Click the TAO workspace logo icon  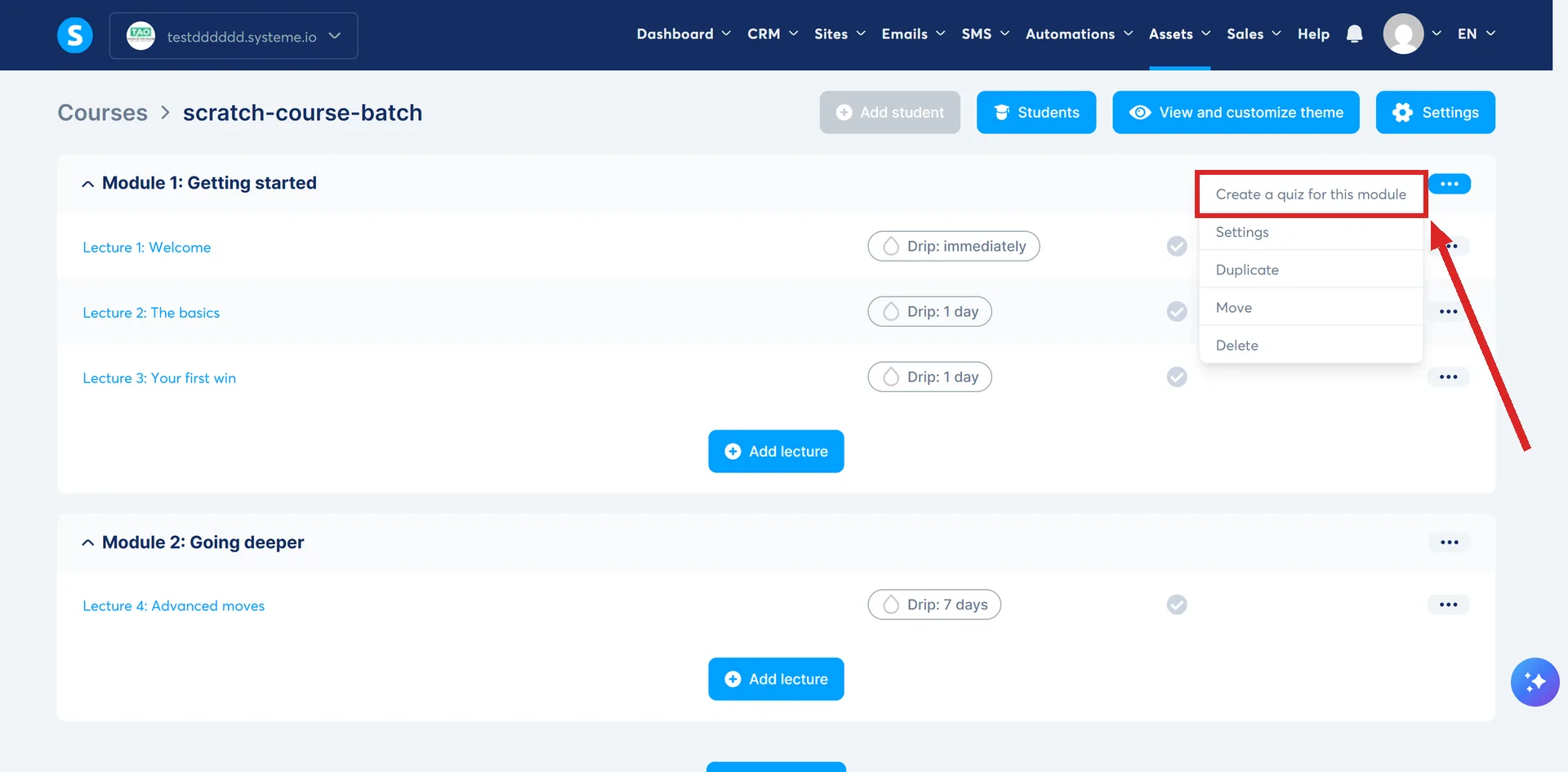[x=141, y=35]
